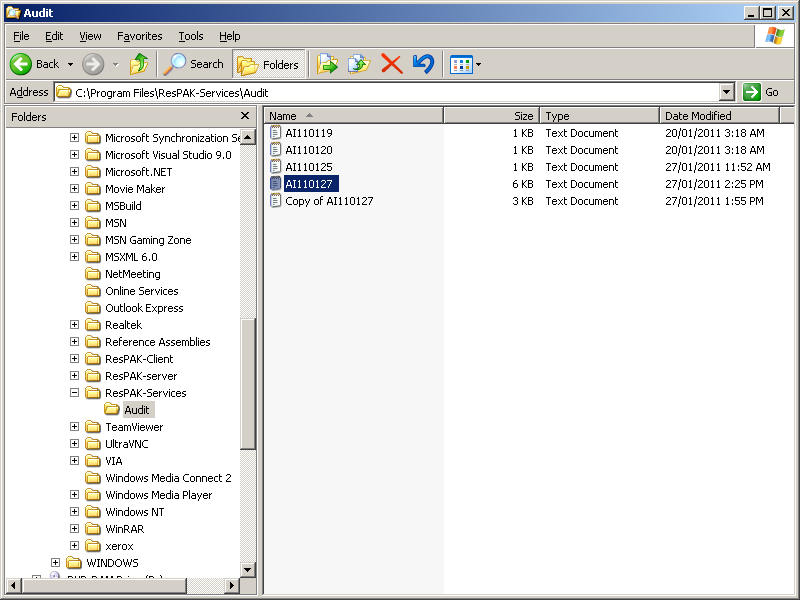800x600 pixels.
Task: Select the VIA folder icon
Action: (93, 461)
